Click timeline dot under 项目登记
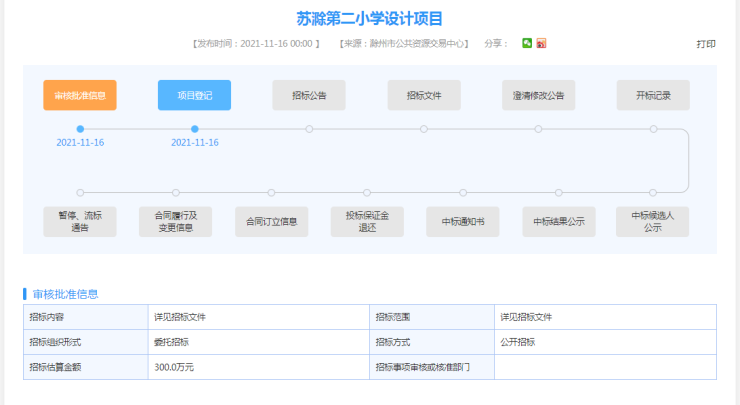This screenshot has width=740, height=405. click(x=195, y=129)
